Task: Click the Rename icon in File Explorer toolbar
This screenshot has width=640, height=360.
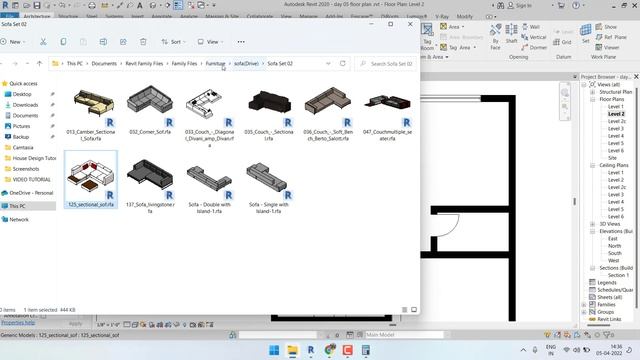Action: [x=103, y=42]
